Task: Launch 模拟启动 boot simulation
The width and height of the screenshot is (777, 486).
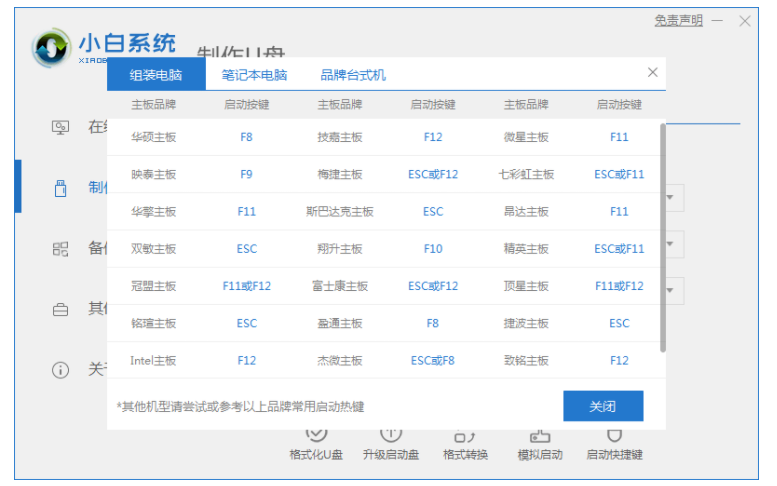Action: [540, 443]
